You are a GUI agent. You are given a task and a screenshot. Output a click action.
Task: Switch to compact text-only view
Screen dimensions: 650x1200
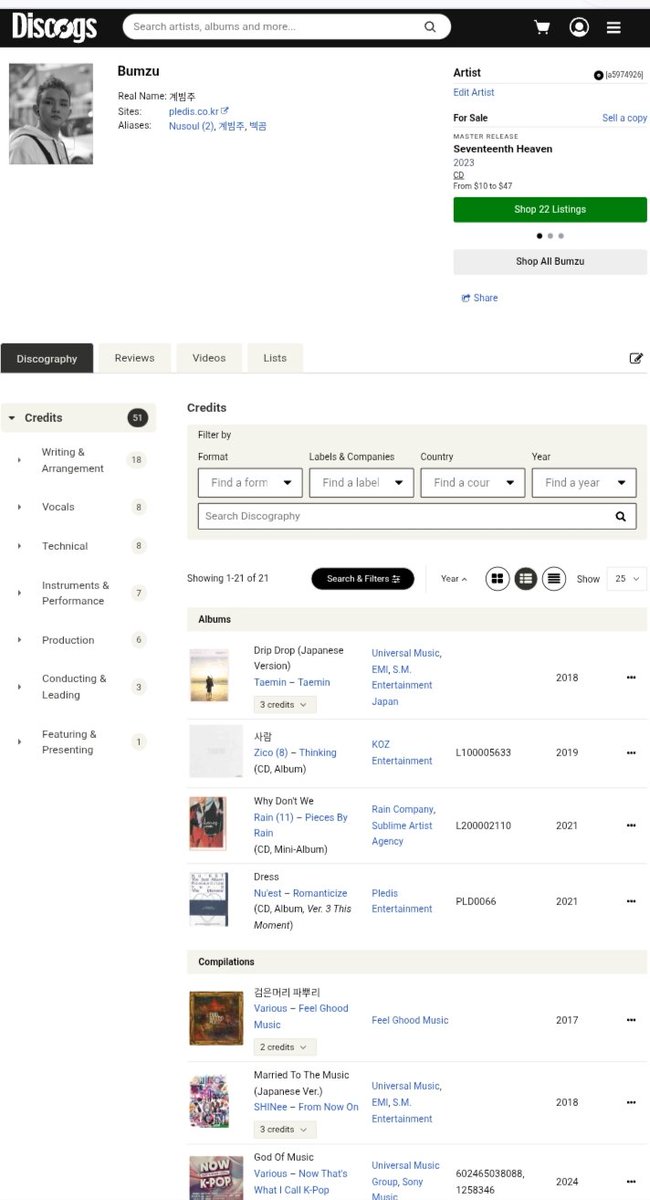coord(554,579)
